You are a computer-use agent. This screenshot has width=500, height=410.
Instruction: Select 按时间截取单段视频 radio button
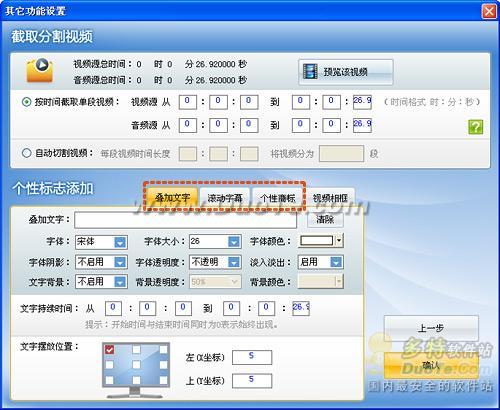pos(27,102)
